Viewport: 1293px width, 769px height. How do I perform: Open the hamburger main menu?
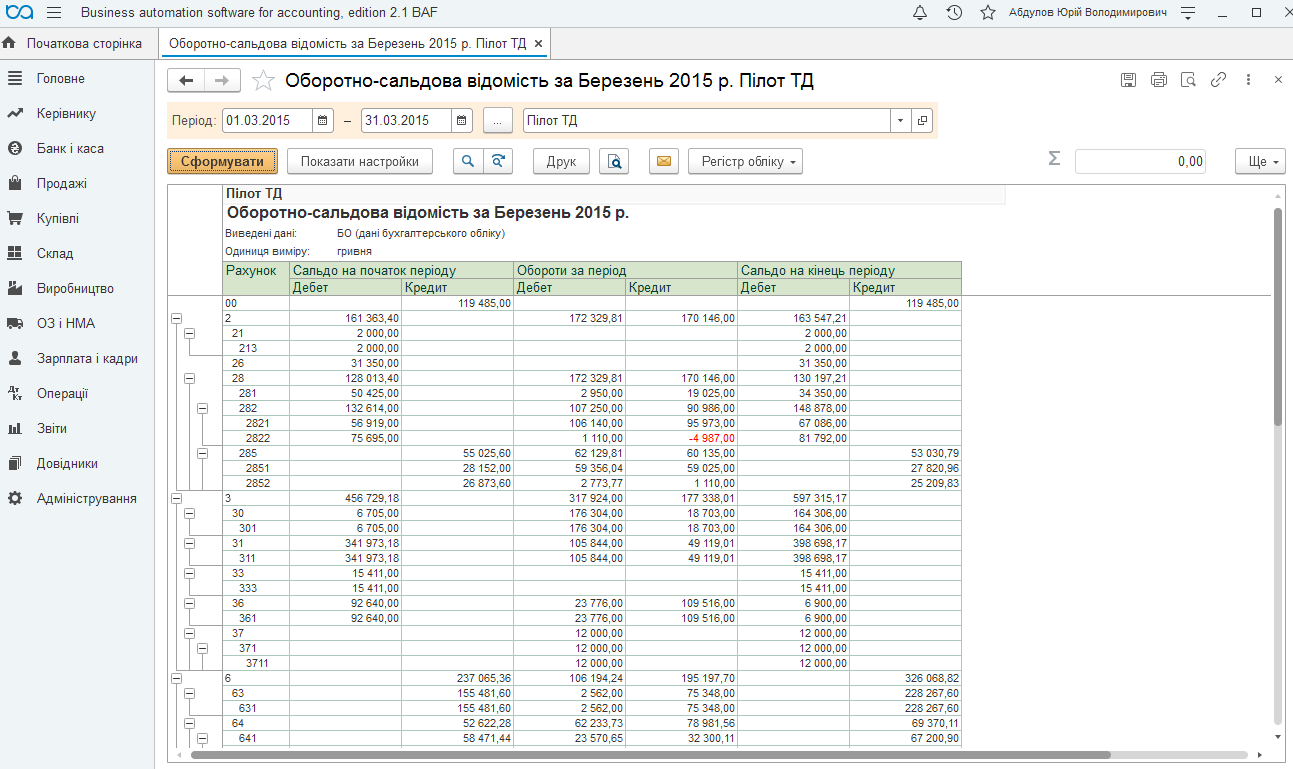click(x=54, y=13)
